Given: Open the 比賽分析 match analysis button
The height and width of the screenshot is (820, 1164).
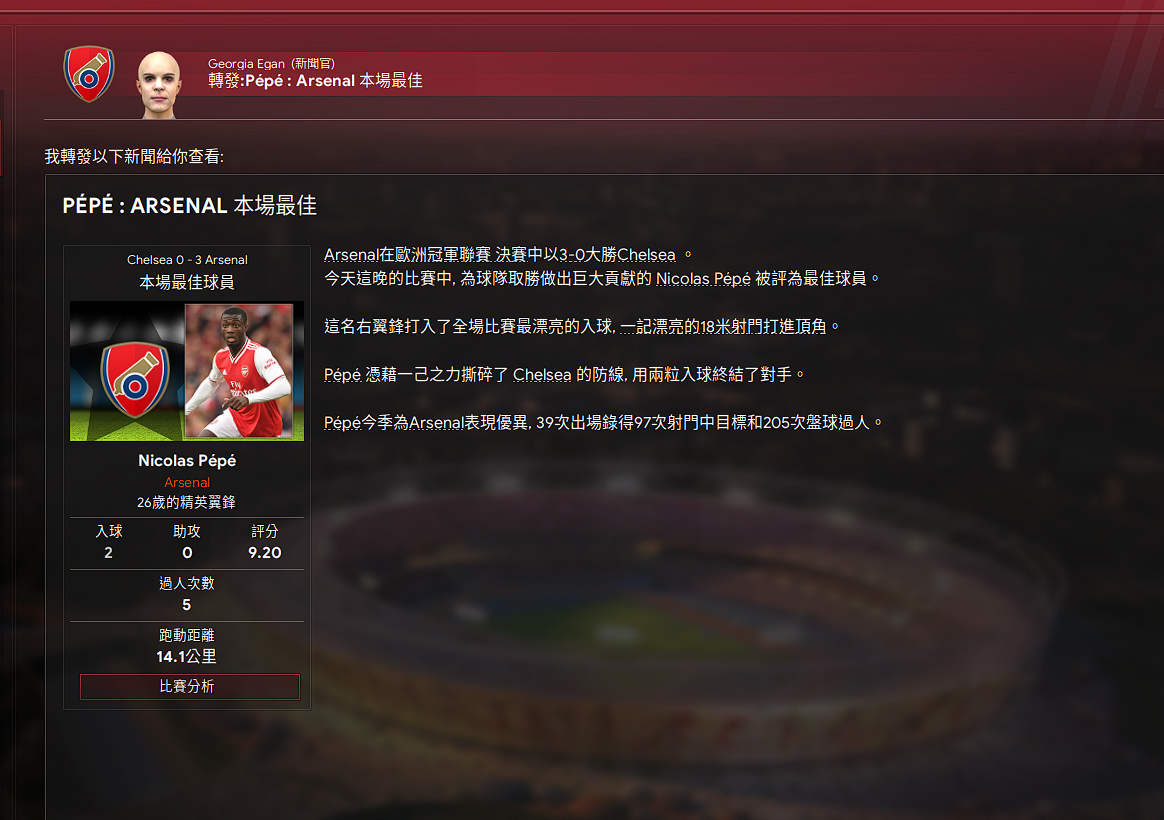Looking at the screenshot, I should pos(190,686).
